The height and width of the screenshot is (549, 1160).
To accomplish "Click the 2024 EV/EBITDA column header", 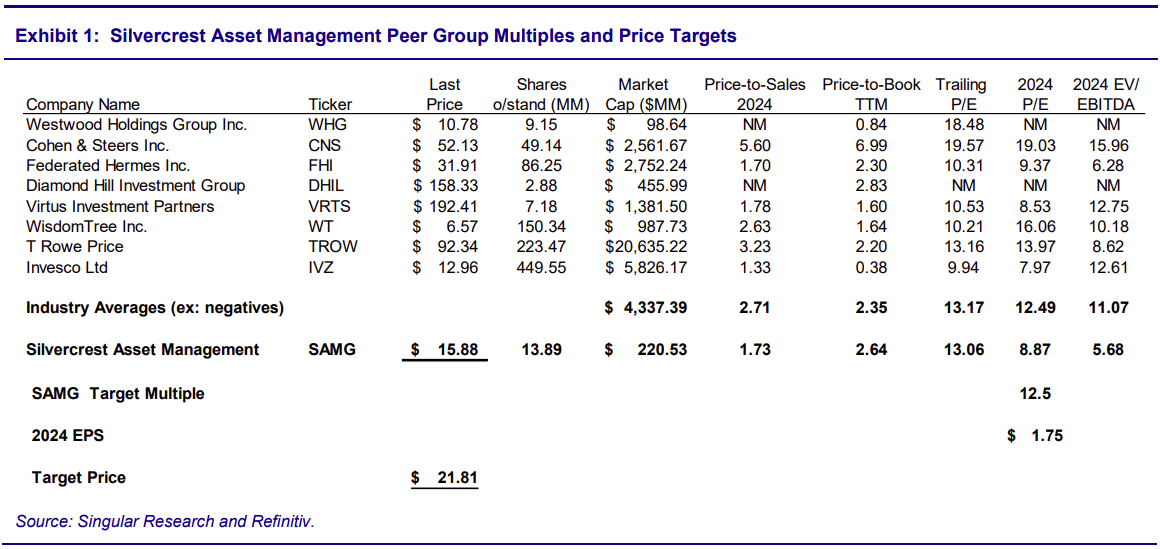I will [1106, 94].
